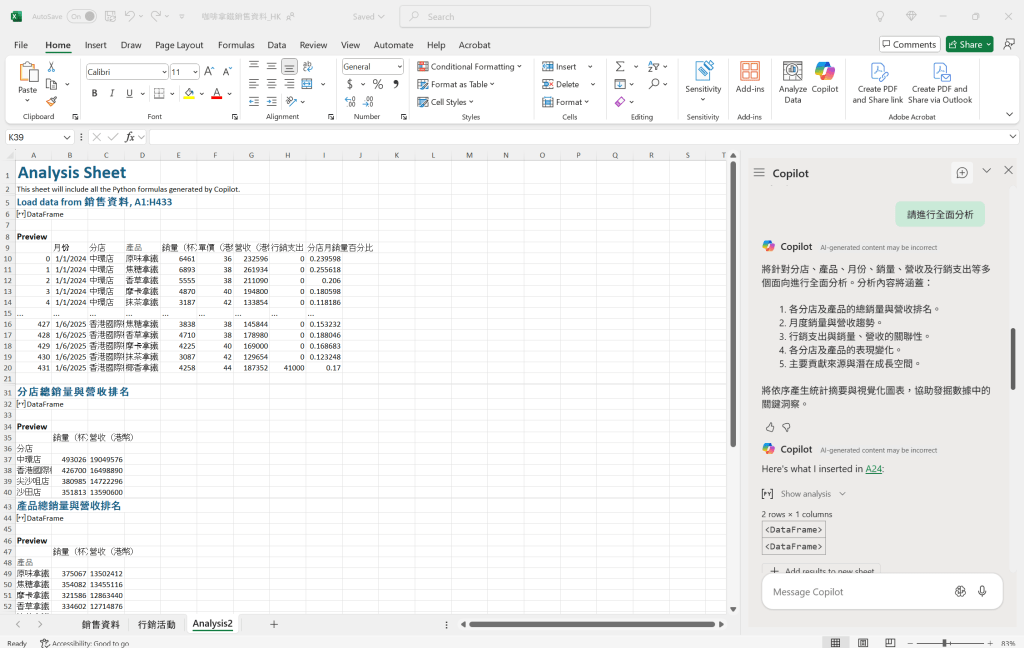Expand Cell Styles menu
This screenshot has width=1024, height=648.
tap(445, 102)
